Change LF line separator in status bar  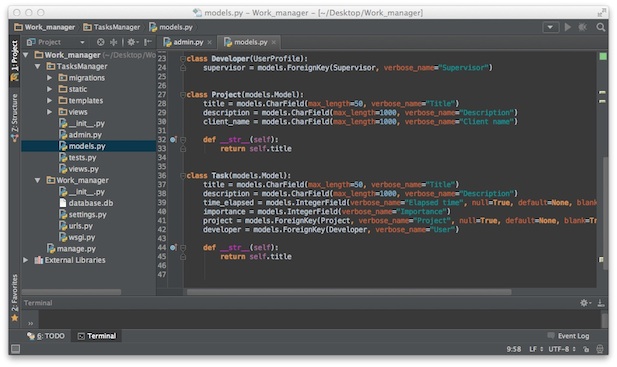pos(536,349)
